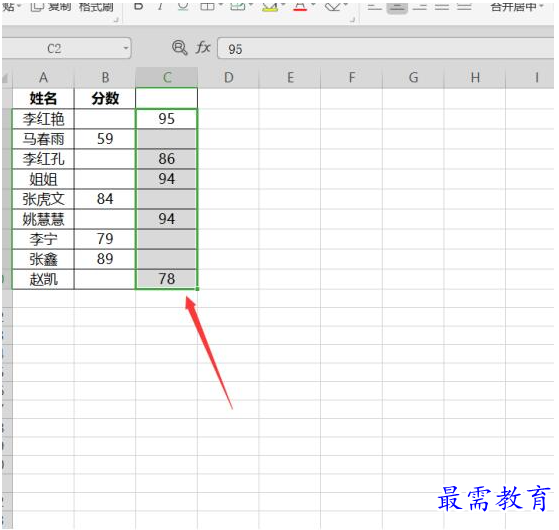The width and height of the screenshot is (559, 530).
Task: Select column B header
Action: click(x=105, y=77)
